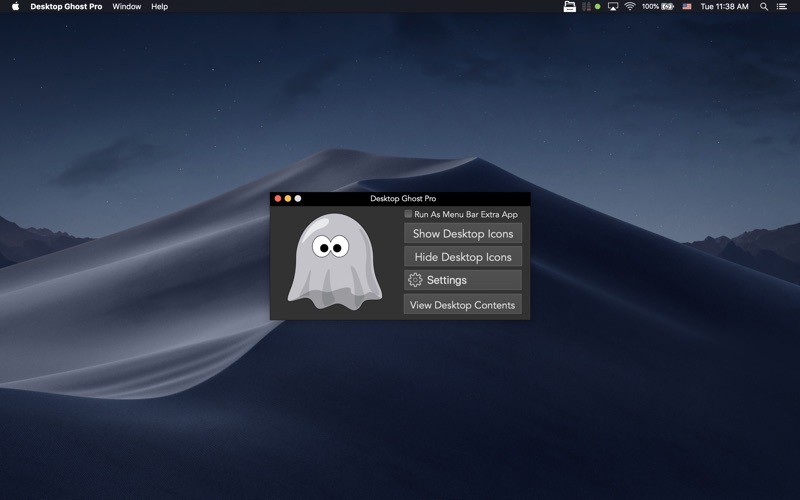Enable Run As Menu Bar Extra App

coord(408,214)
